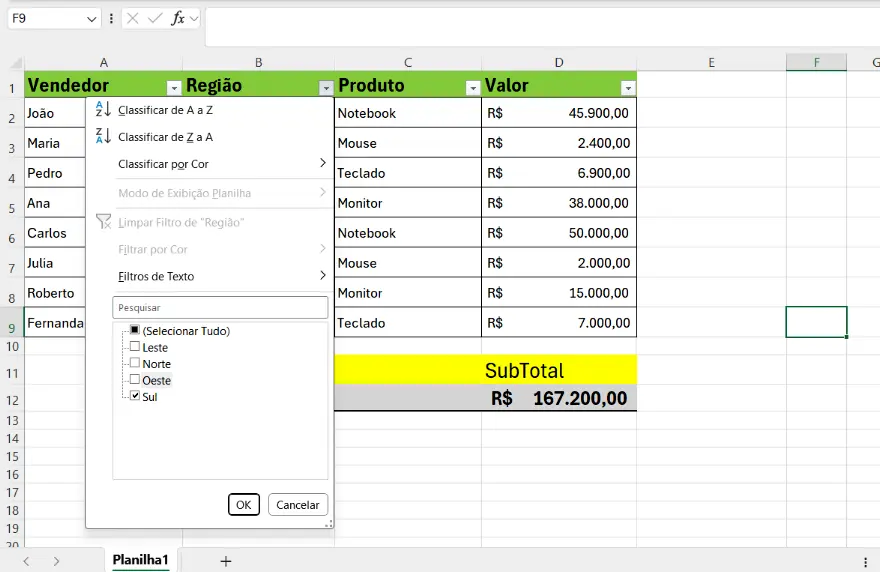Click the sort Z to A icon

(103, 137)
